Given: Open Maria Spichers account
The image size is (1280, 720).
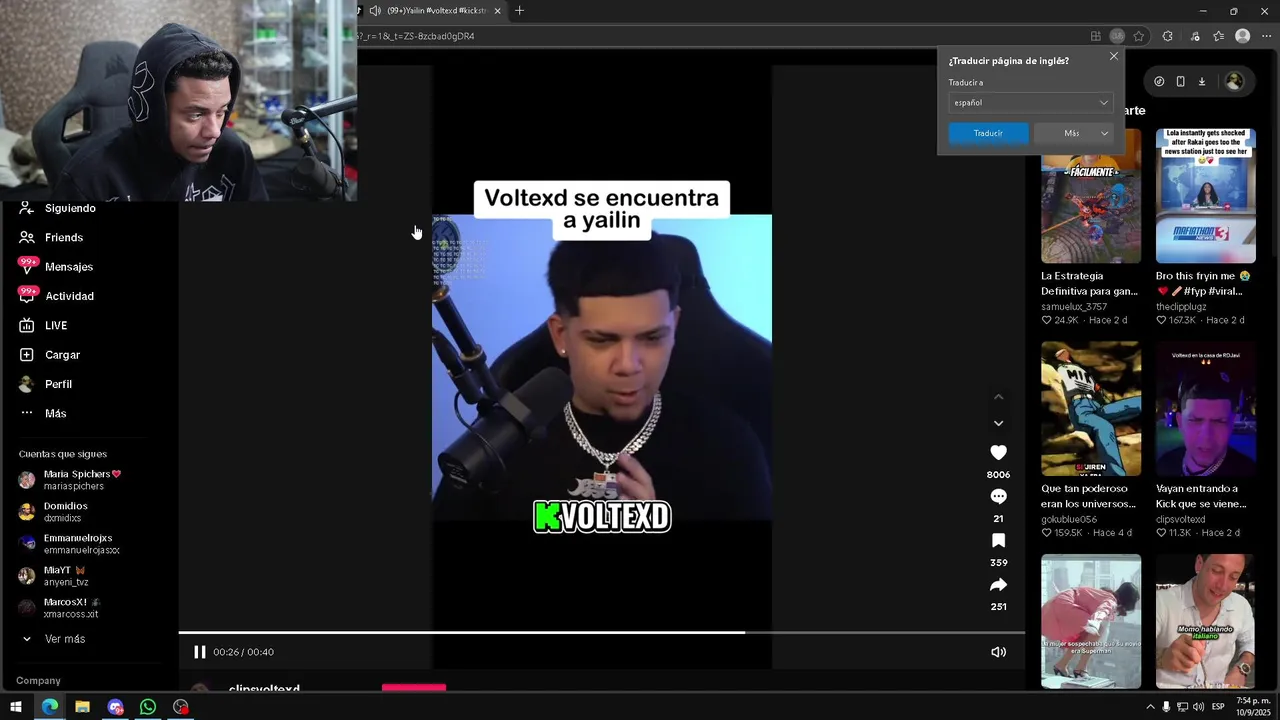Looking at the screenshot, I should click(70, 480).
